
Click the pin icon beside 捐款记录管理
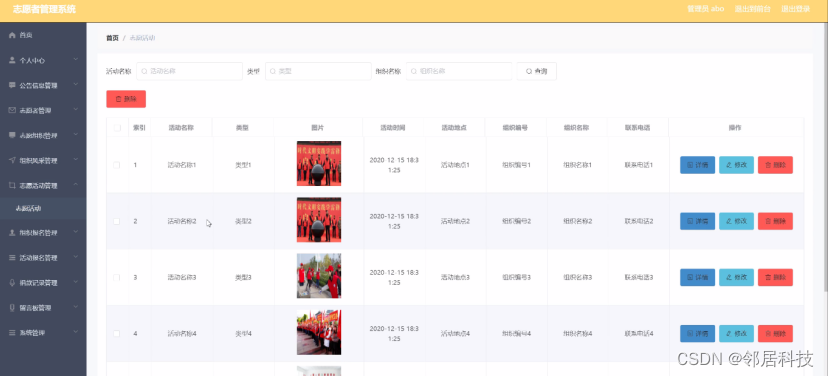12,283
